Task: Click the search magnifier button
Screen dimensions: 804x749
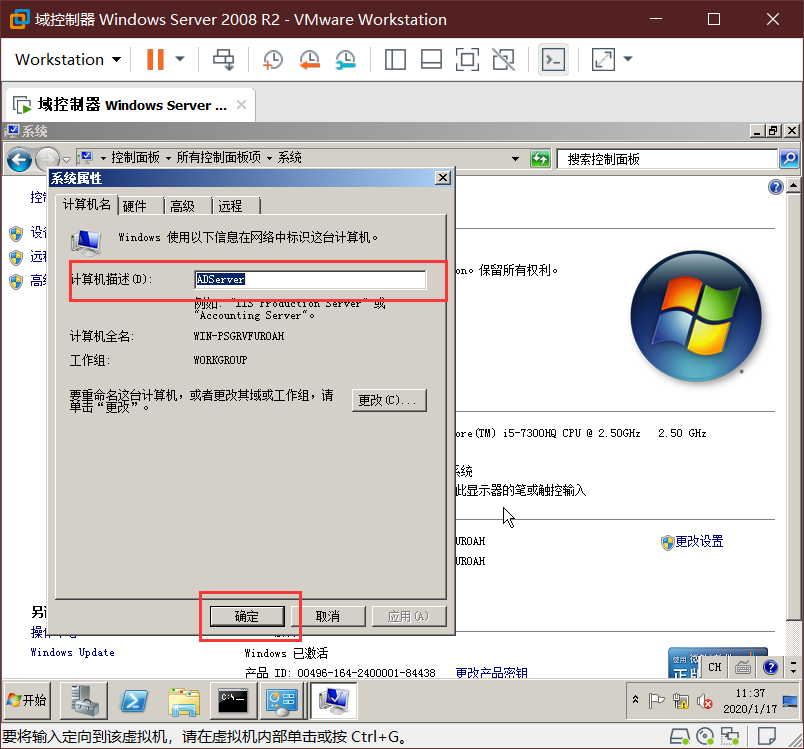Action: [x=789, y=159]
